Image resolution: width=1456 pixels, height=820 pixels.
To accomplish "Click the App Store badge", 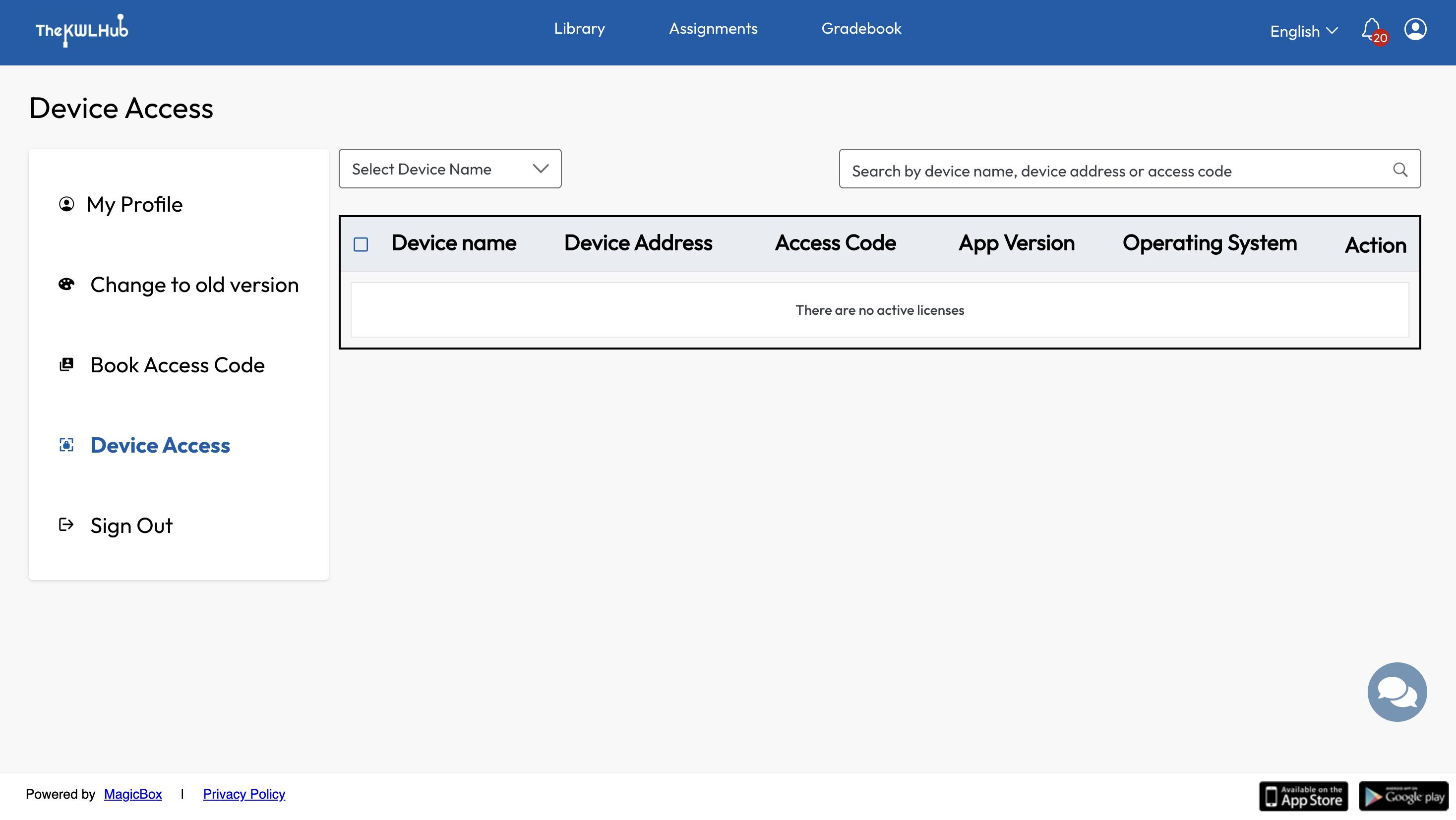I will (1303, 796).
